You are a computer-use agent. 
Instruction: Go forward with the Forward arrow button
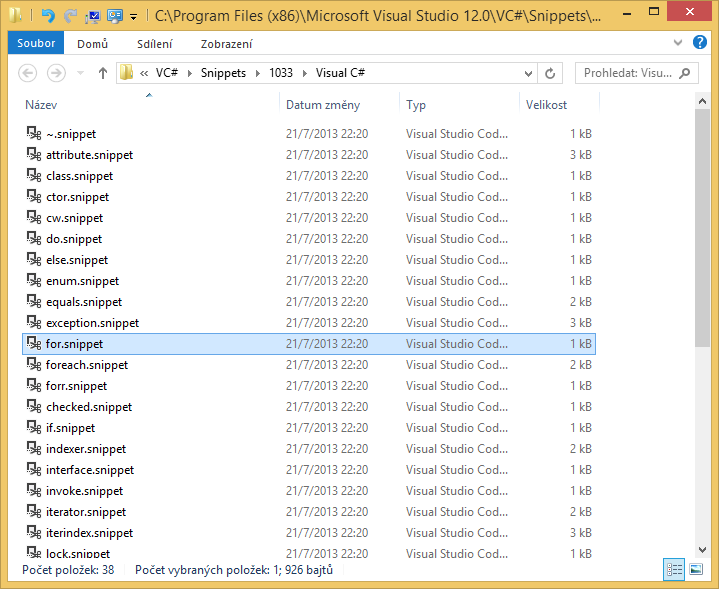56,73
